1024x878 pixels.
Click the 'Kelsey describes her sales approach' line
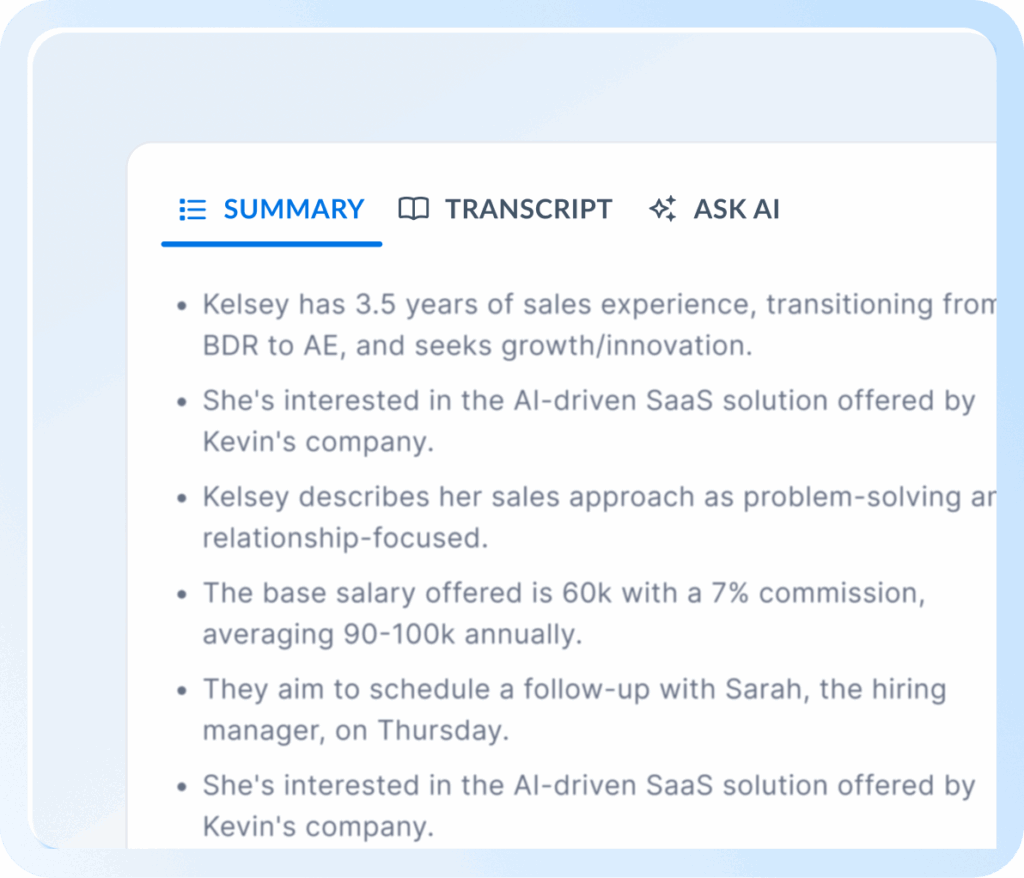(x=600, y=497)
